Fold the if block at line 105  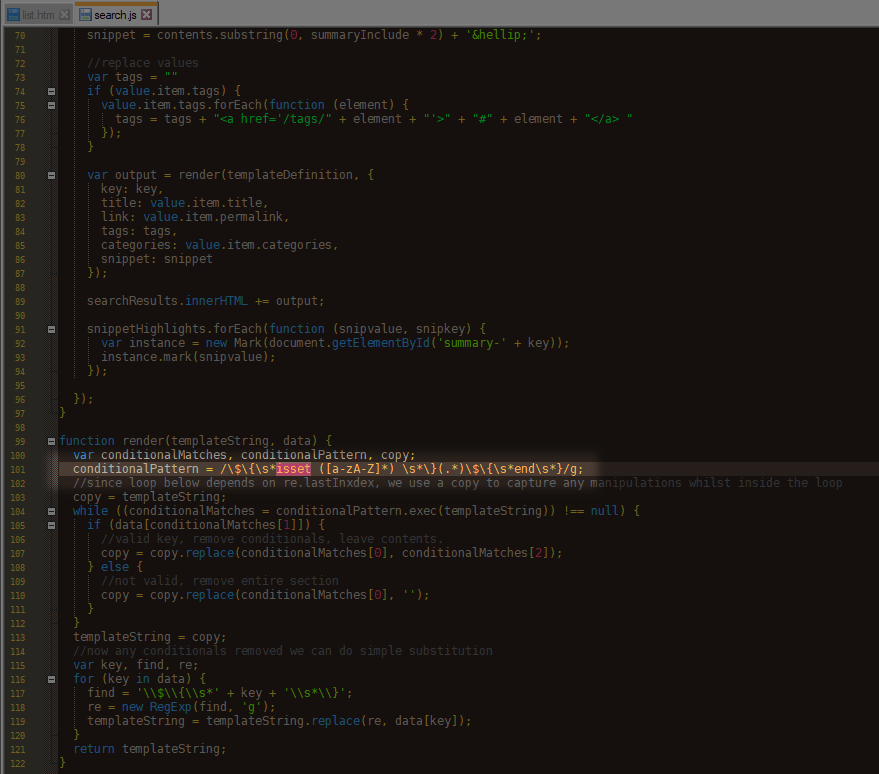[51, 525]
